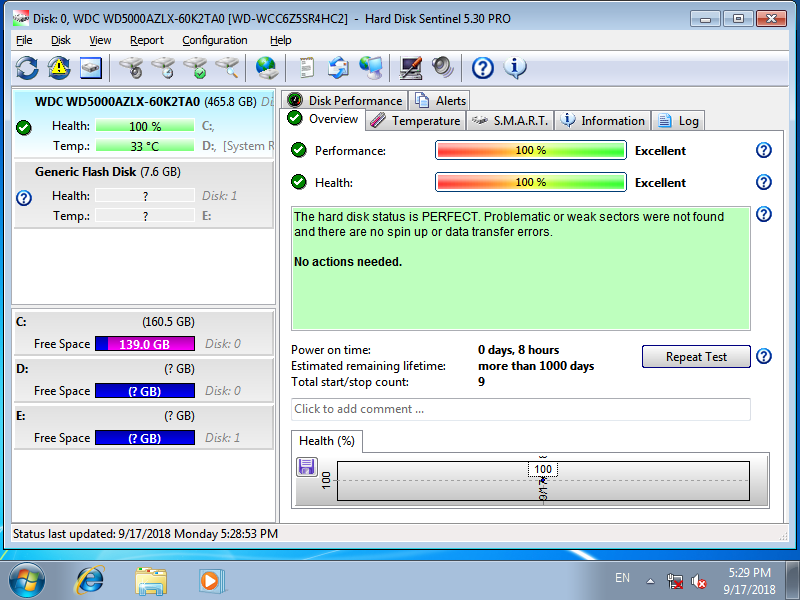
Task: Open the Report menu
Action: (147, 40)
